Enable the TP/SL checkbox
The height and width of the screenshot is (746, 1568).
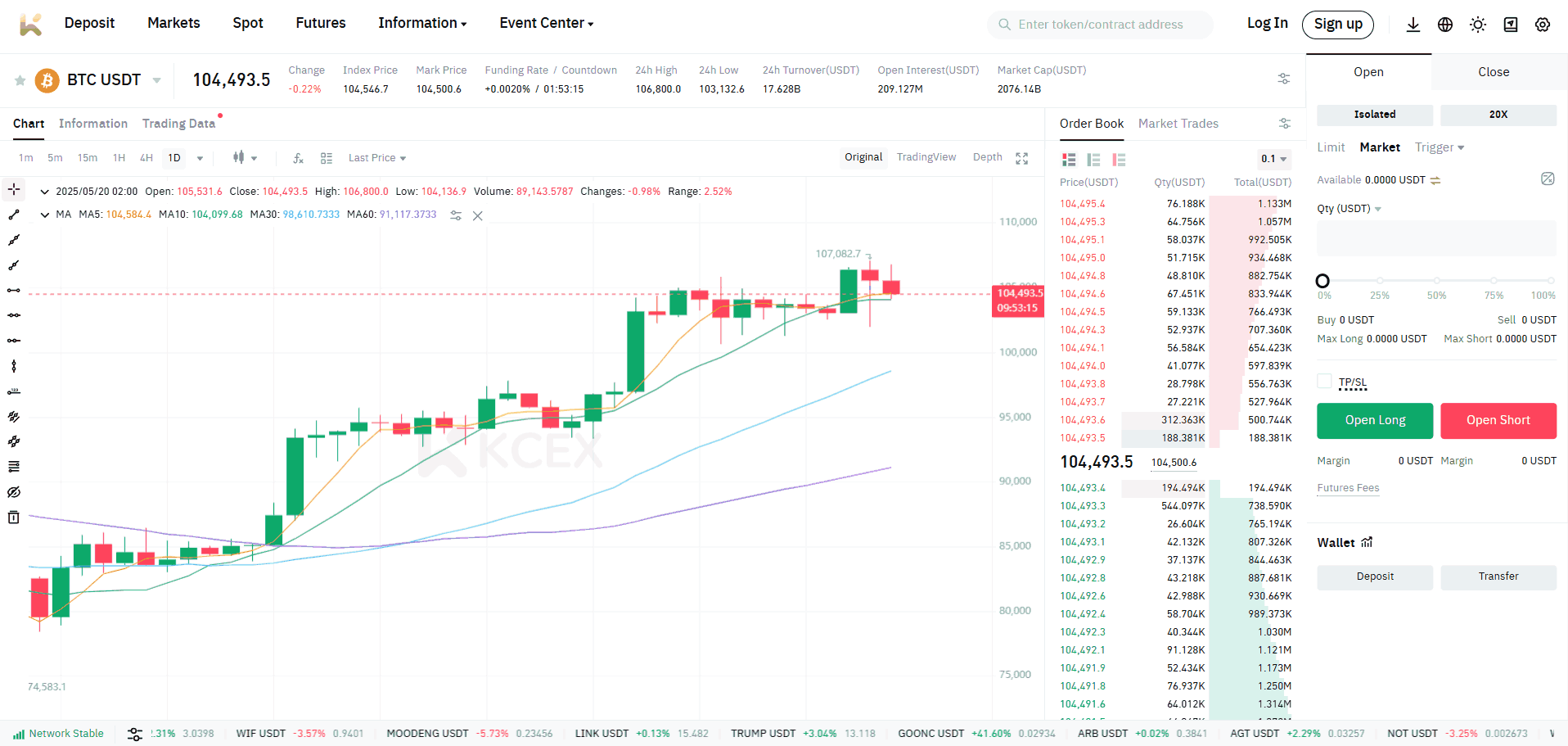(x=1324, y=382)
